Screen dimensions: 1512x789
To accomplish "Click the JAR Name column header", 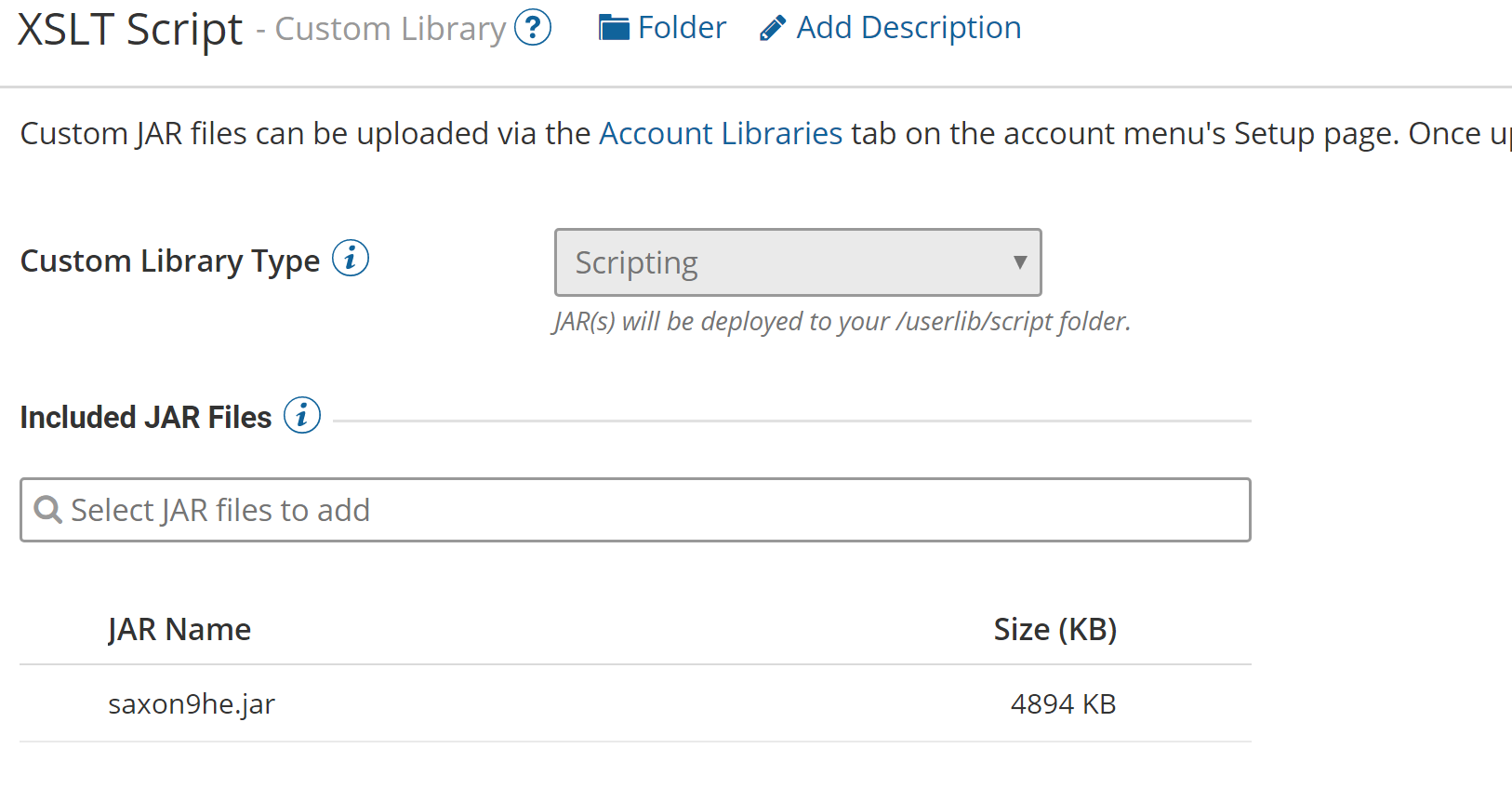I will 179,630.
